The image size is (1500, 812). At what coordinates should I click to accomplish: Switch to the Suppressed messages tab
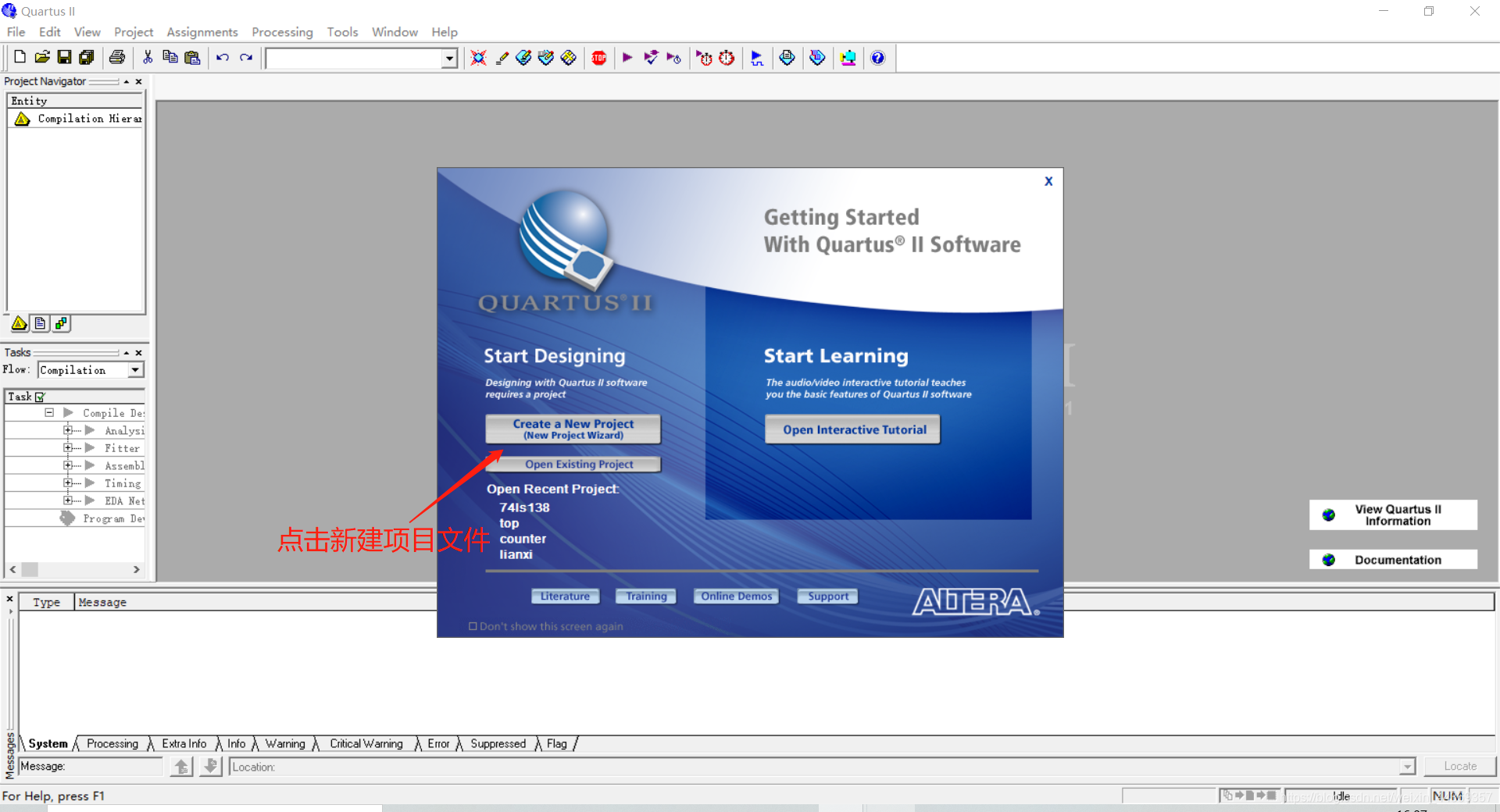(498, 743)
